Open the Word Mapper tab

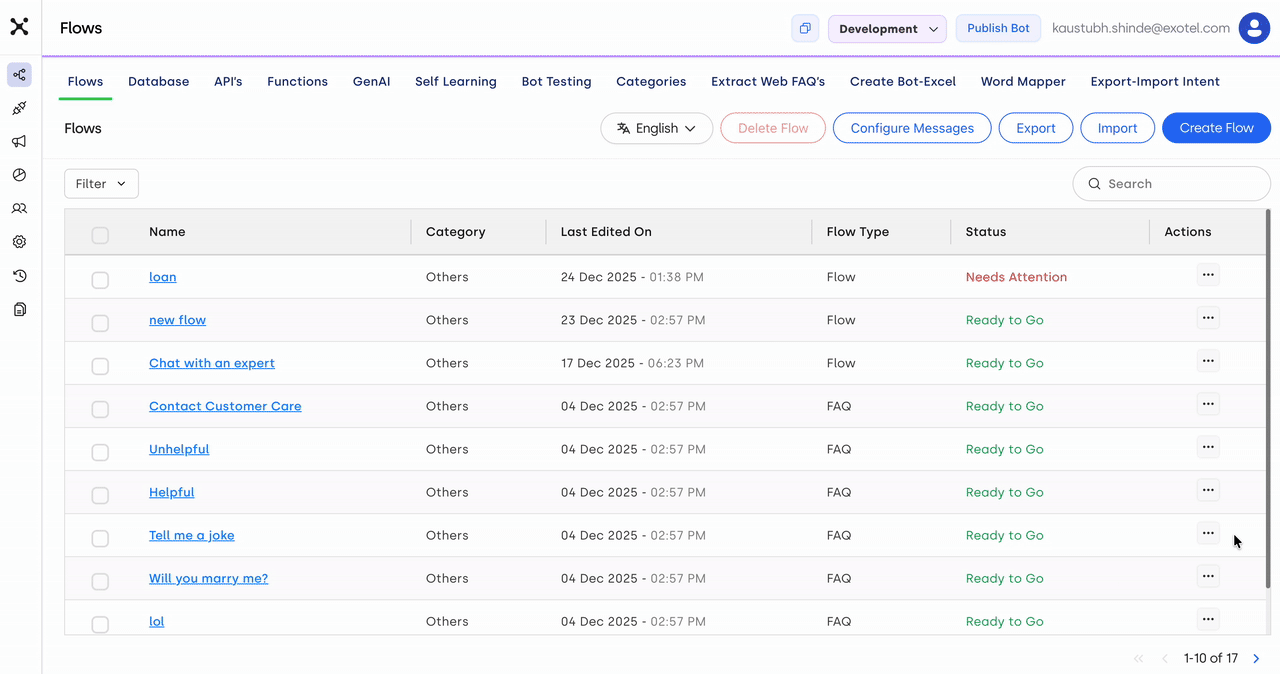(1023, 82)
